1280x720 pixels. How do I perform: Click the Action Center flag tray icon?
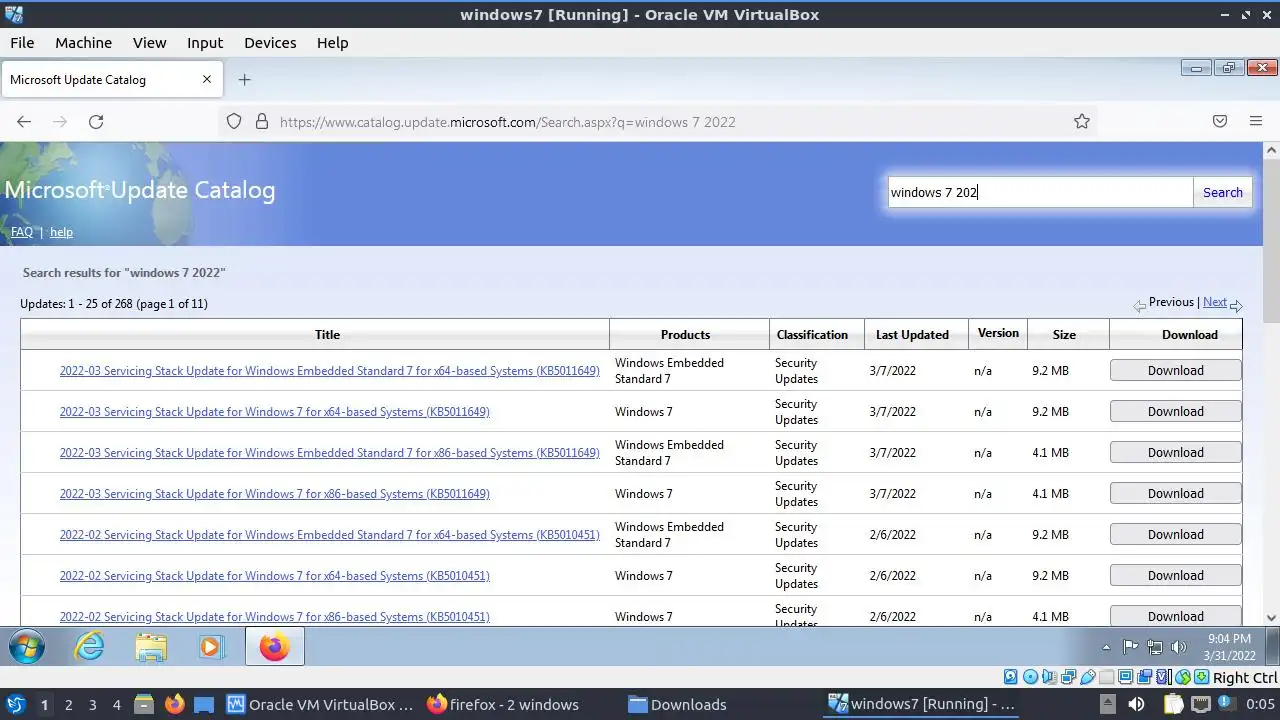[x=1131, y=647]
